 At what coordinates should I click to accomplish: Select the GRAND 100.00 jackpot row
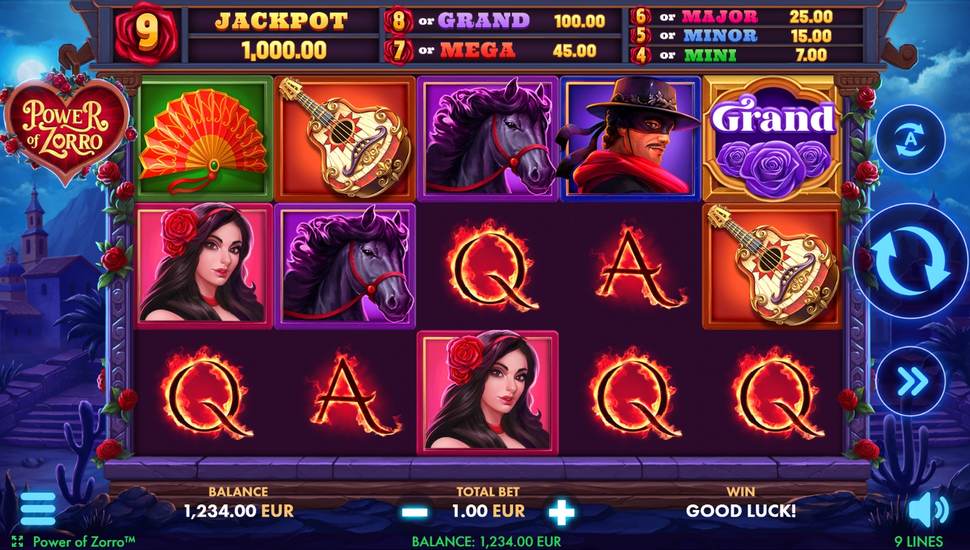(x=501, y=21)
